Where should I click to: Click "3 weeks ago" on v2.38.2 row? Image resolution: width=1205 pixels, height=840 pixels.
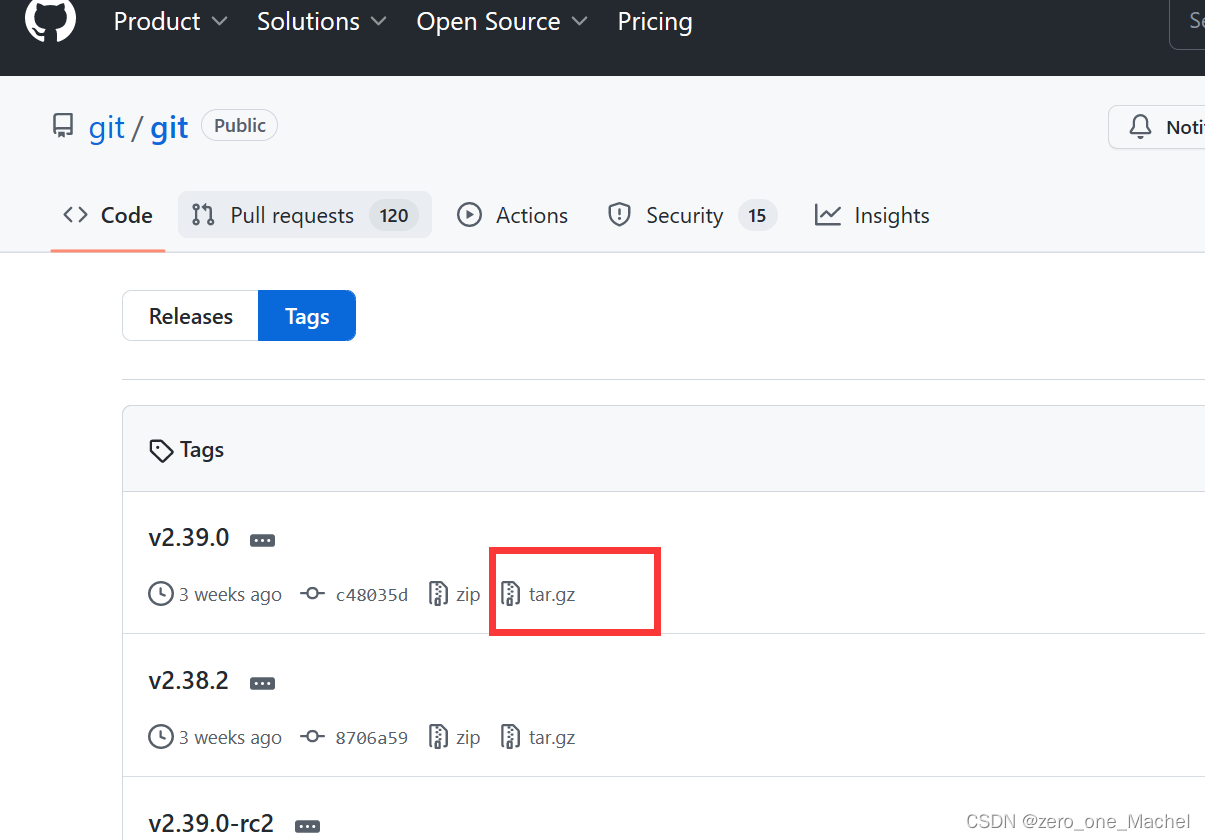(230, 737)
